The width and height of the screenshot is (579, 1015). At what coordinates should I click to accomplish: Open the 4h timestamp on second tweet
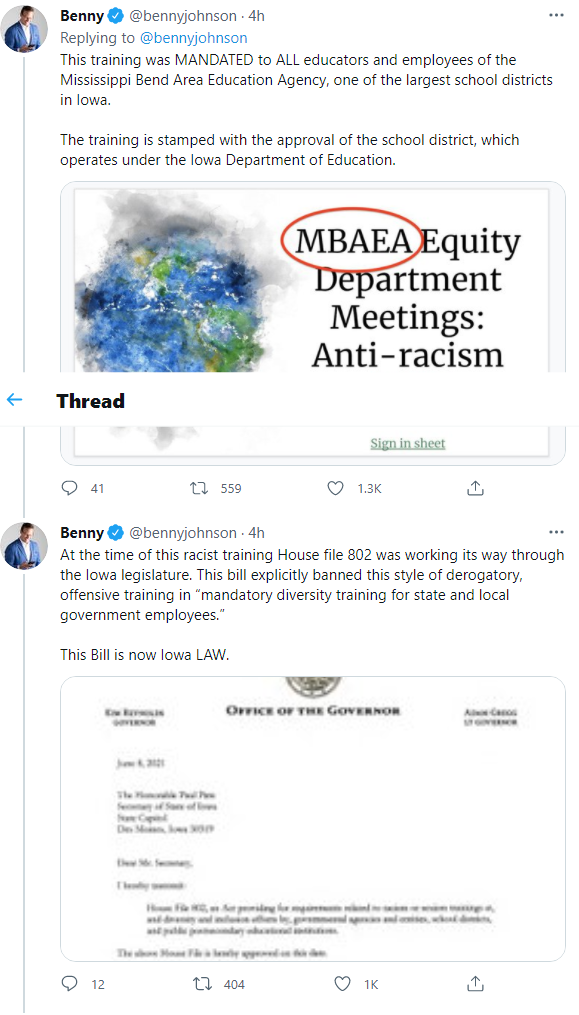click(256, 533)
